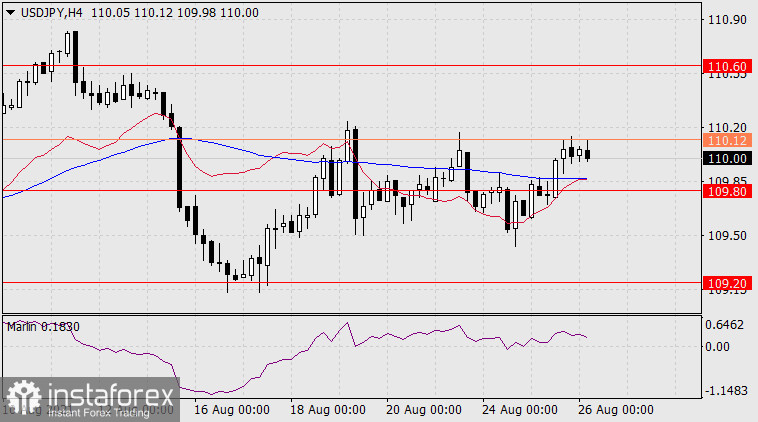Image resolution: width=758 pixels, height=422 pixels.
Task: Click the 110.90 price scale value
Action: pyautogui.click(x=727, y=20)
